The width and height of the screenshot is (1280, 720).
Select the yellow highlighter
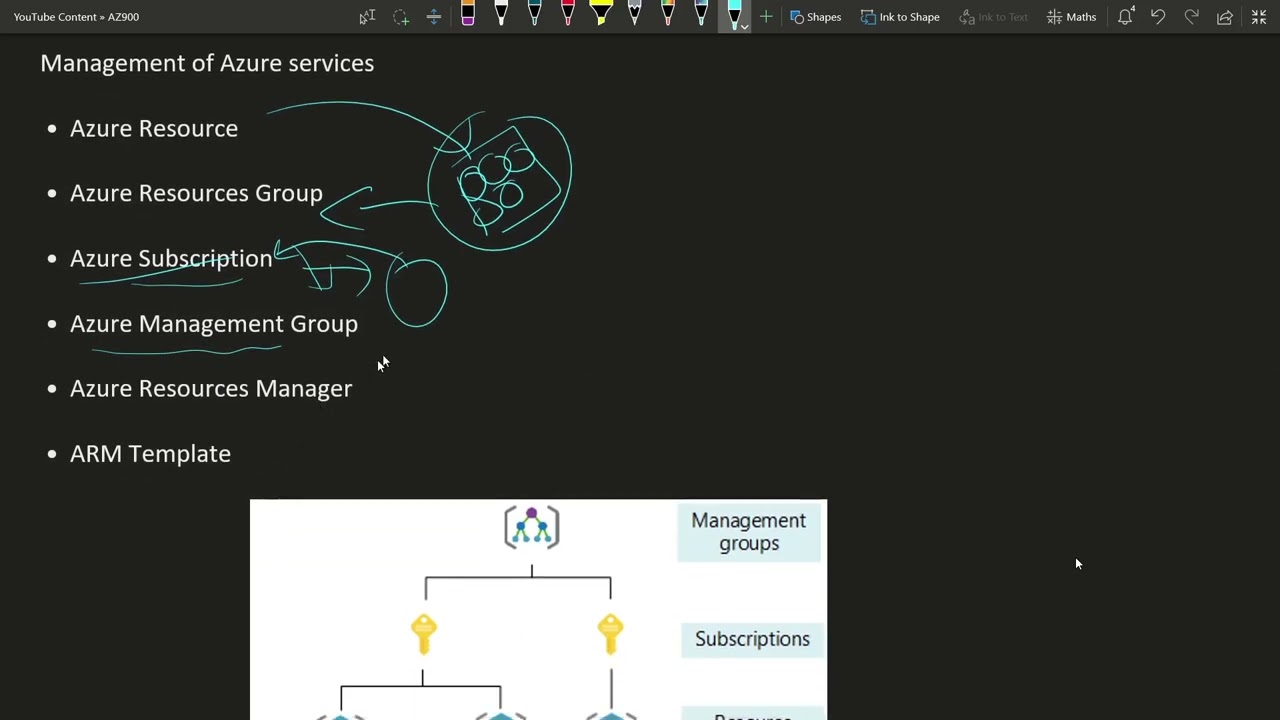click(601, 14)
